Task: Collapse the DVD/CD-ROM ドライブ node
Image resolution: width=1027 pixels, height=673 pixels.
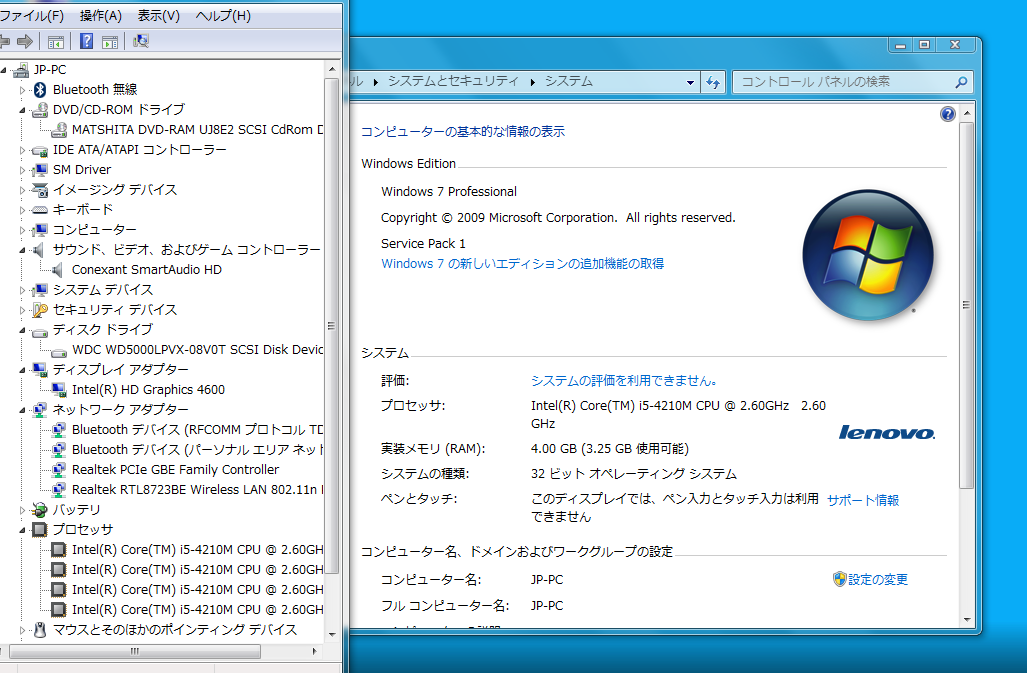Action: (22, 110)
